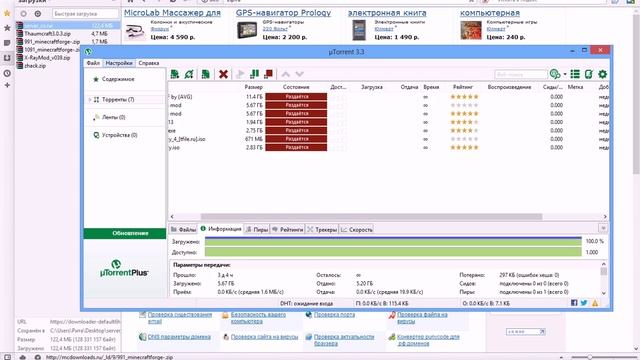640x360 pixels.
Task: Select the 671 МБ .iso torrent row
Action: pyautogui.click(x=388, y=139)
